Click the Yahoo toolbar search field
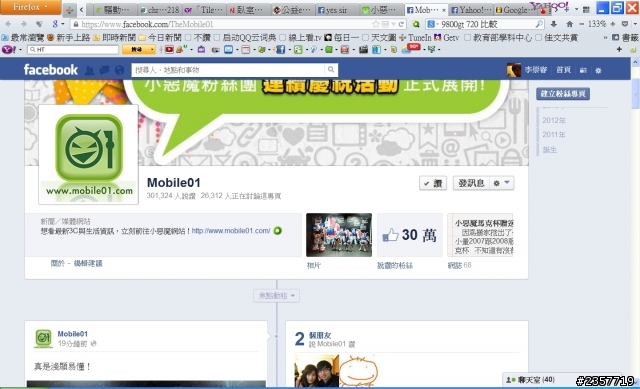Viewport: 640px width, 389px height. coord(73,50)
